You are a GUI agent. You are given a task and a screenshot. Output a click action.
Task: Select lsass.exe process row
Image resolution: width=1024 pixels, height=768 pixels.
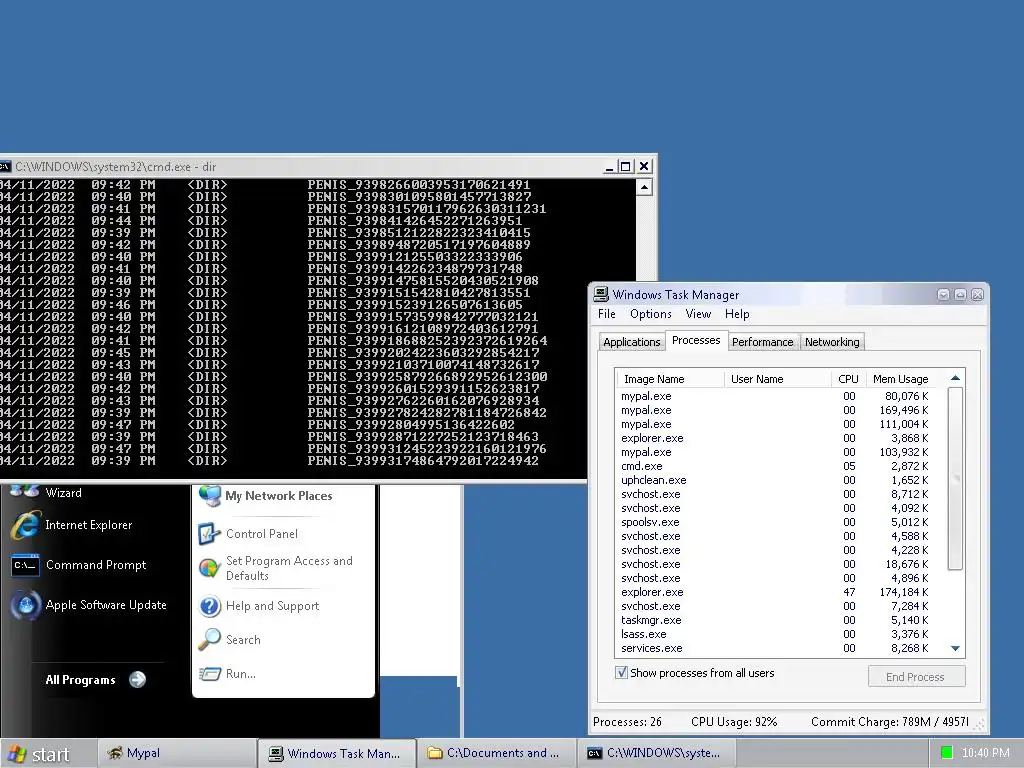[x=774, y=634]
